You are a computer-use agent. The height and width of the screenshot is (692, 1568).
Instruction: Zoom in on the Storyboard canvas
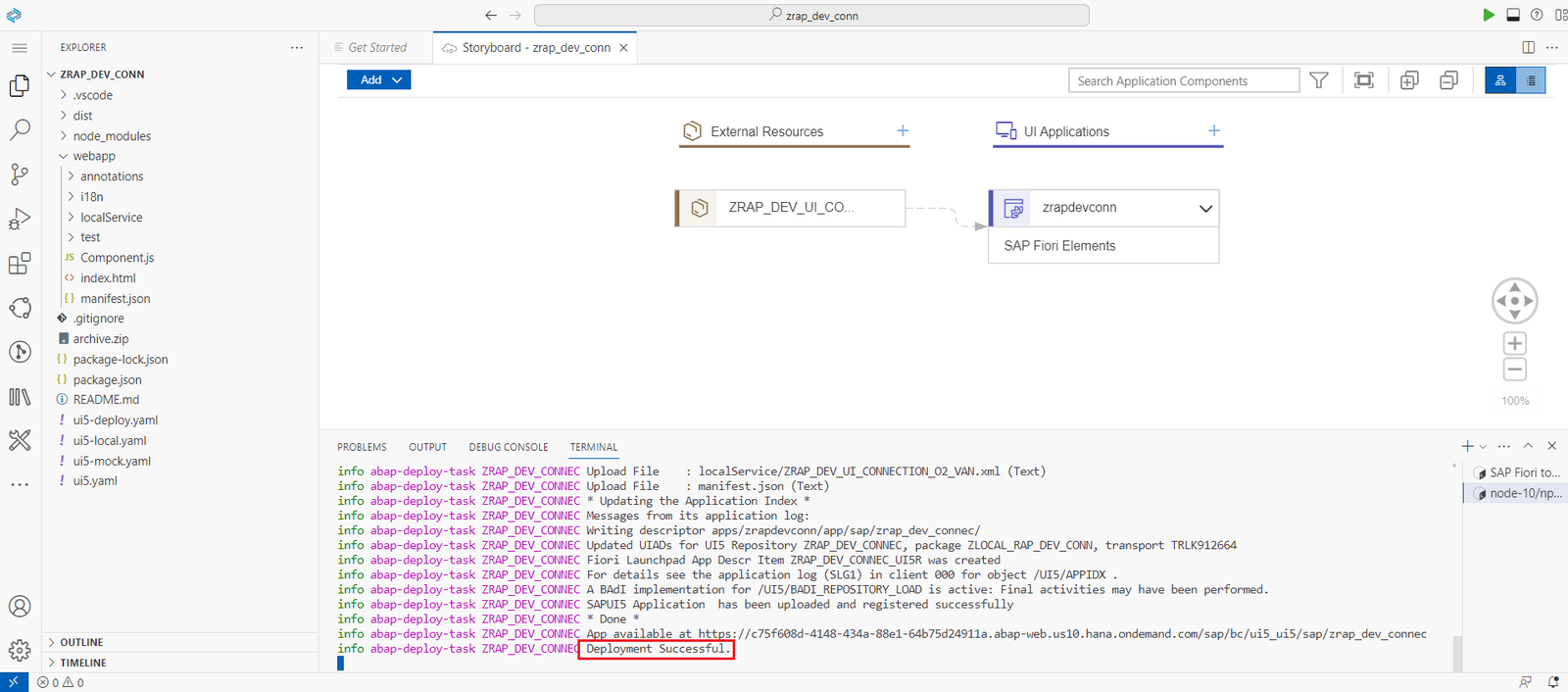(1515, 343)
